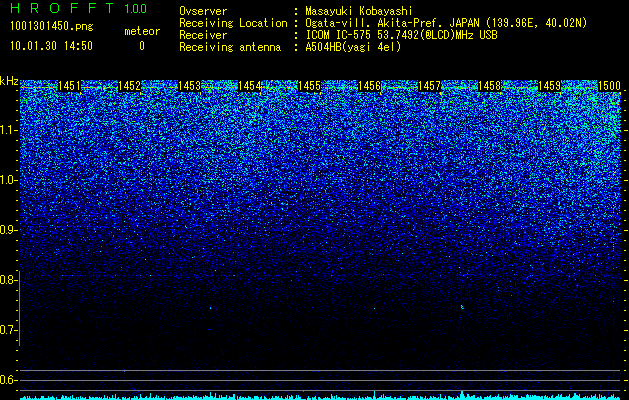Click the kHz axis unit label
This screenshot has width=629, height=400.
[9, 81]
